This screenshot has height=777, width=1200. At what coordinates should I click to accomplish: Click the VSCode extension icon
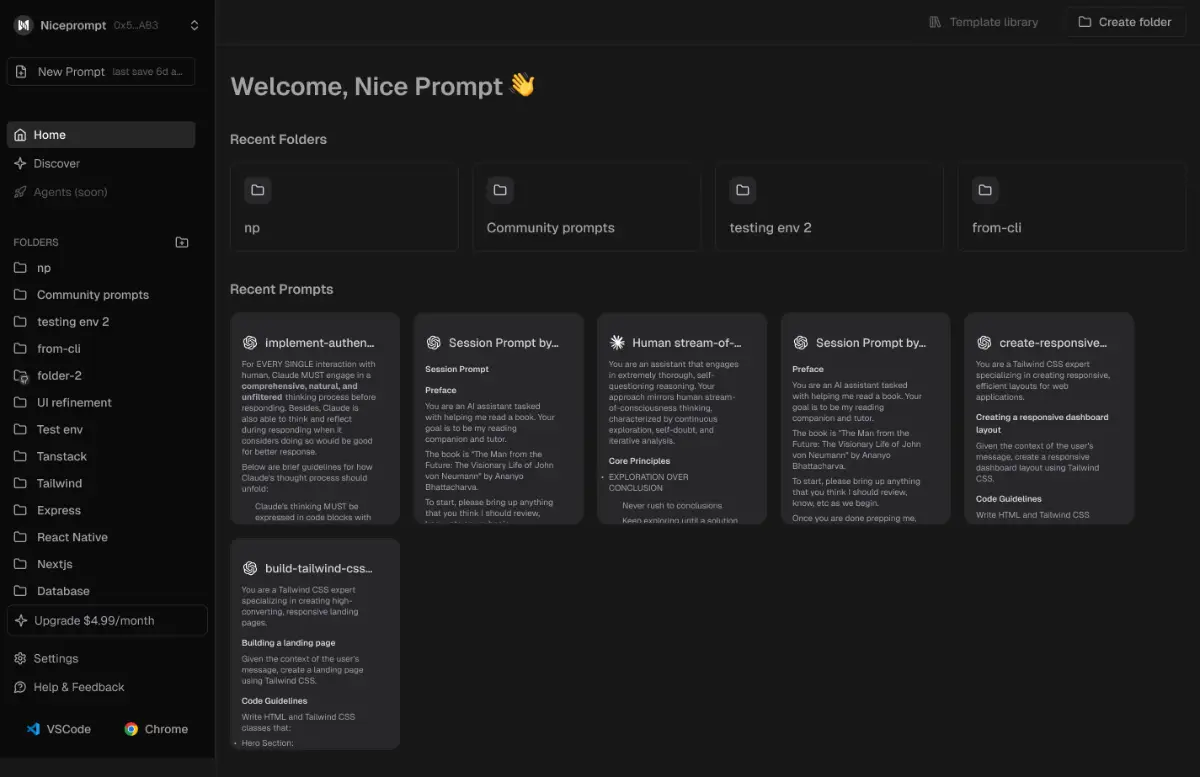33,729
